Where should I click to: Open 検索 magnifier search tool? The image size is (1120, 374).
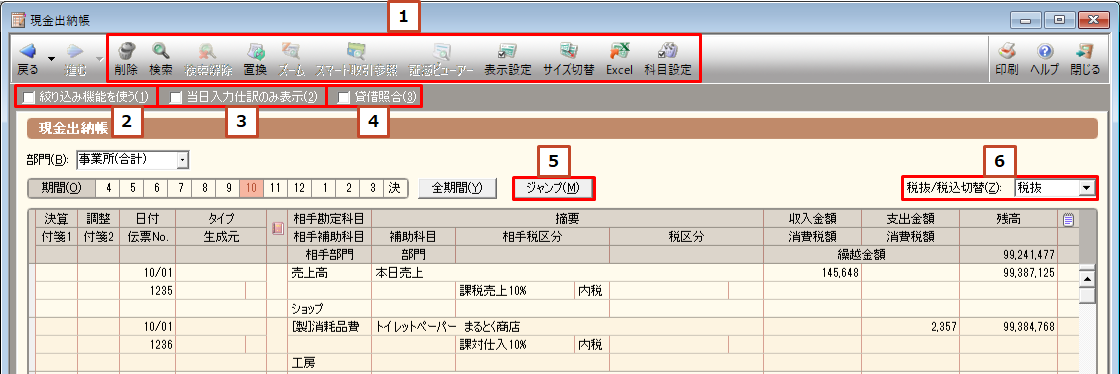[x=161, y=58]
